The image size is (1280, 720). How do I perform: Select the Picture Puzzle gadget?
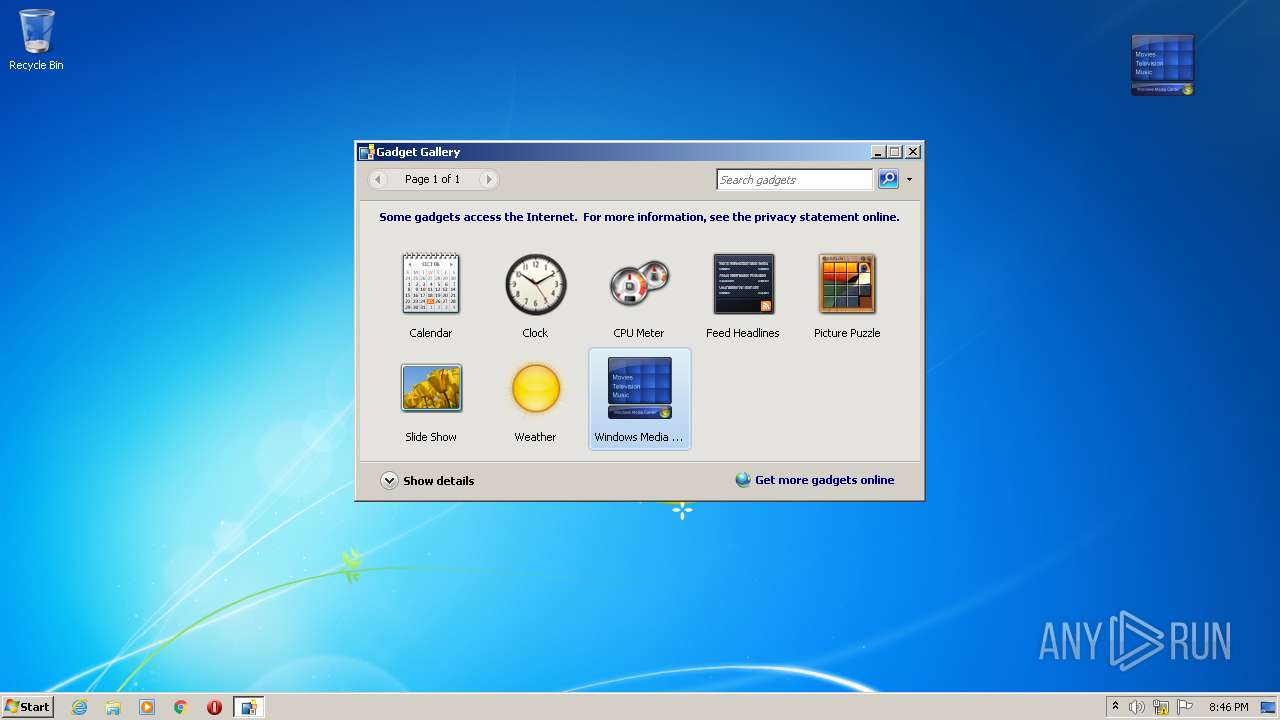click(x=847, y=295)
